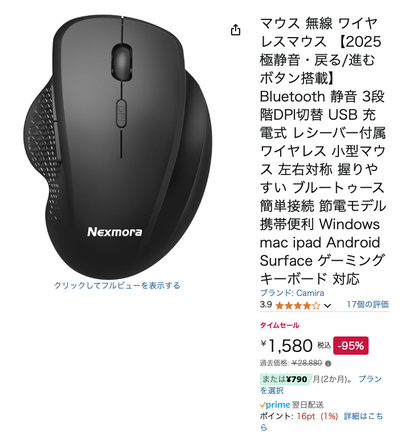Click the info icon next to 過去価格
Screen dimensions: 400x434
point(328,363)
